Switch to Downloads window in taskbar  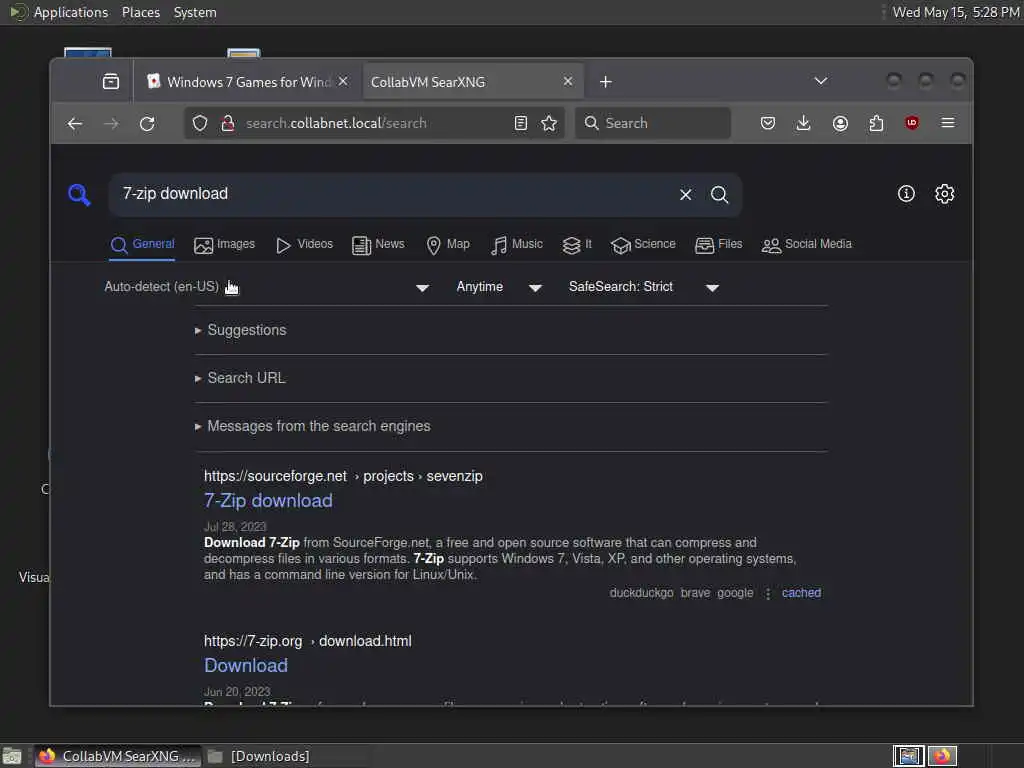(260, 756)
